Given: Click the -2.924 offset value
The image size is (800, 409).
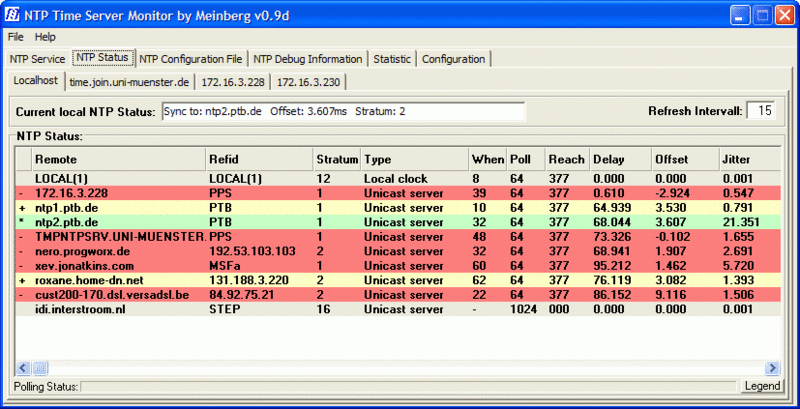Looking at the screenshot, I should pos(672,193).
